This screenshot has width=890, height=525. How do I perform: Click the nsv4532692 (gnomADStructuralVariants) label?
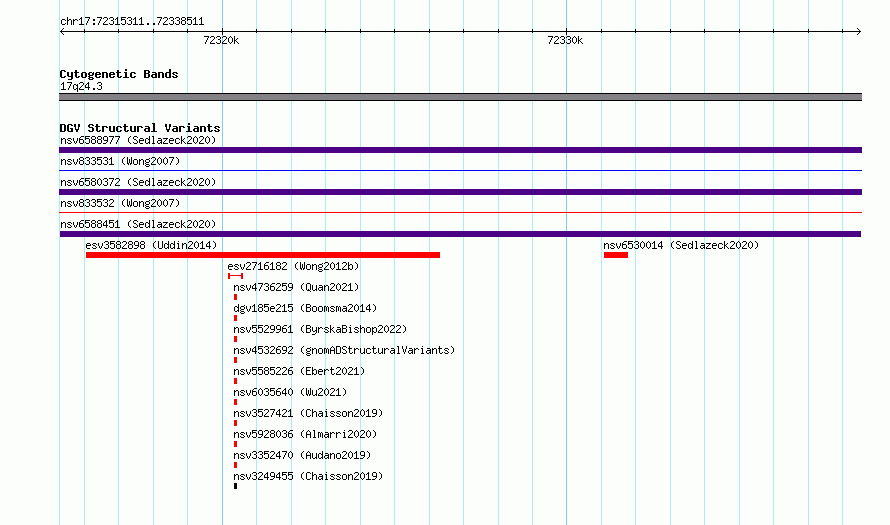pos(344,350)
